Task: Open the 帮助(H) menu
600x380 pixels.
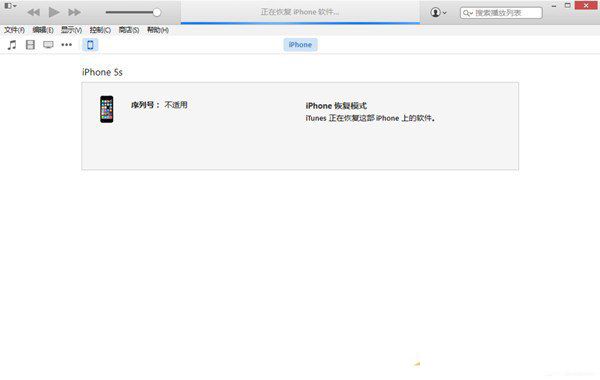Action: 158,30
